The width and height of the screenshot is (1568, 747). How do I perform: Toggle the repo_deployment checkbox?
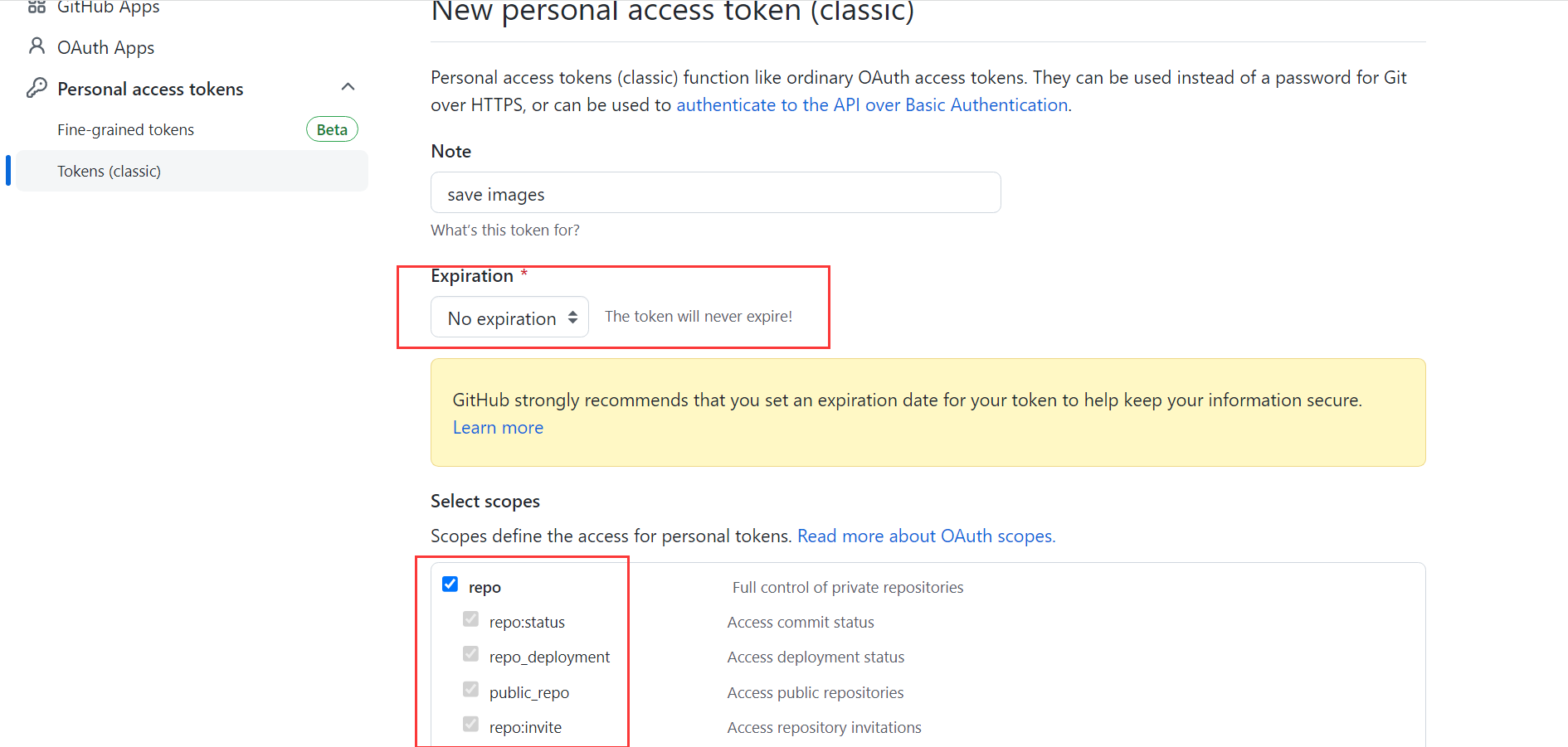(470, 654)
